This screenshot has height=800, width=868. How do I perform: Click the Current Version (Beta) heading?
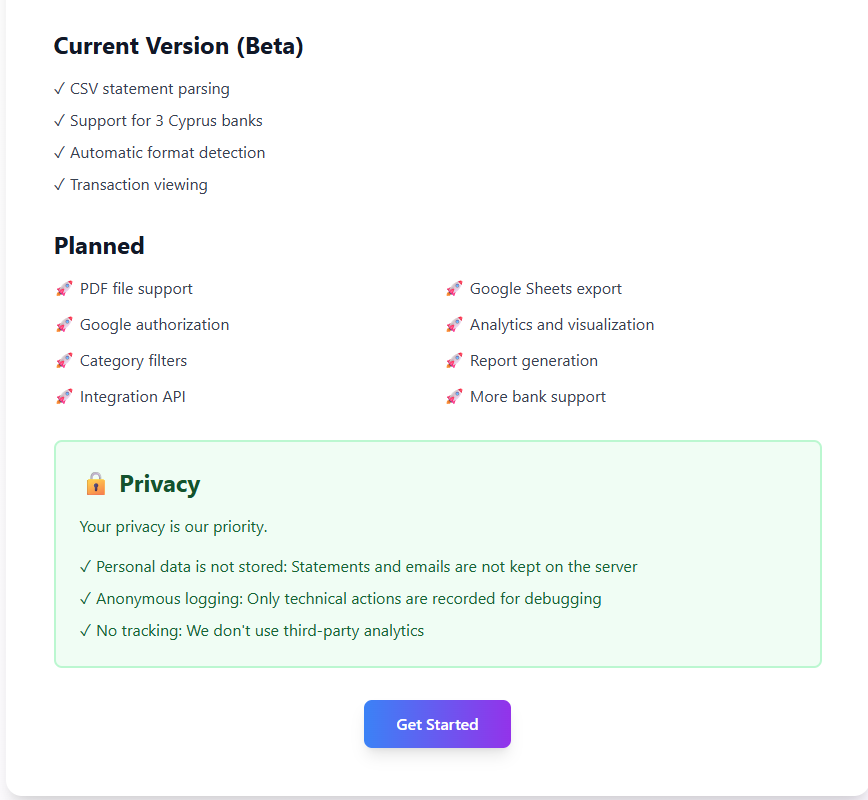pyautogui.click(x=178, y=46)
